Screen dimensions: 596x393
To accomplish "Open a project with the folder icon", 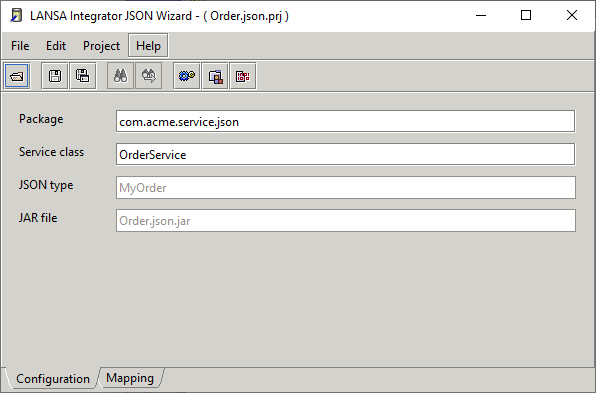I will pos(17,76).
